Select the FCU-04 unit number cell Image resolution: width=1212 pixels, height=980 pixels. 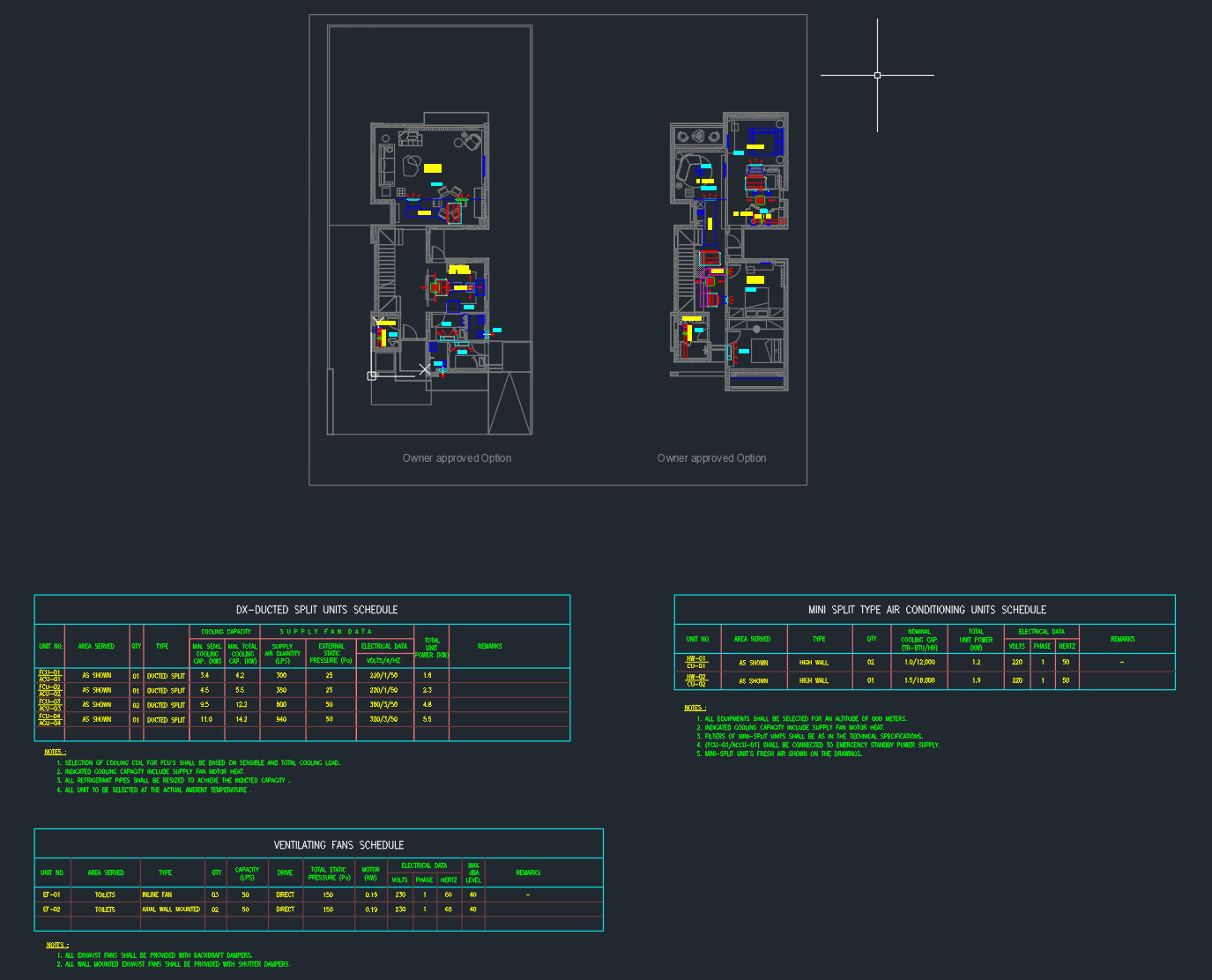[50, 719]
